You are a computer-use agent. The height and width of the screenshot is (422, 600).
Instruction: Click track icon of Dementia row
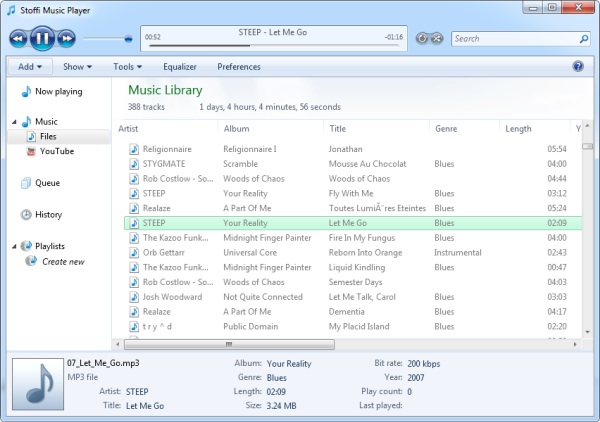click(x=134, y=312)
